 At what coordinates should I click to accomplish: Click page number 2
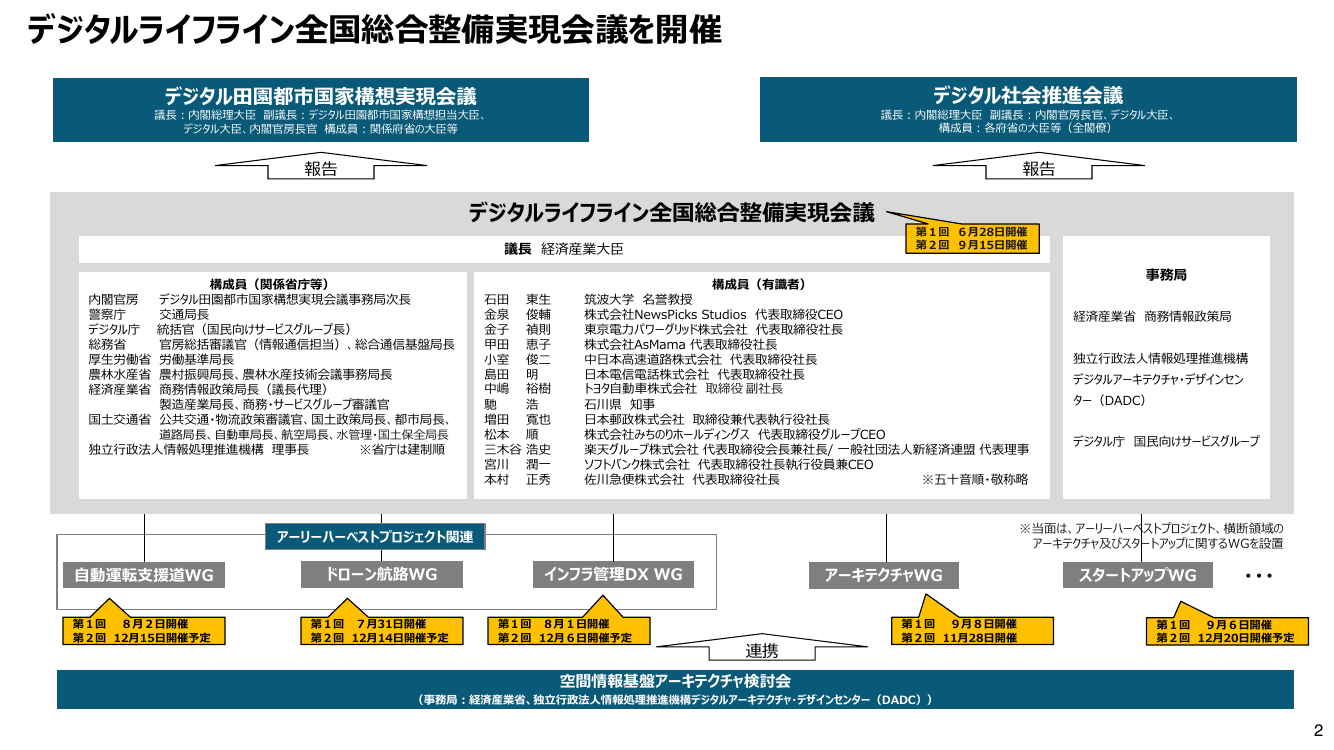1317,730
